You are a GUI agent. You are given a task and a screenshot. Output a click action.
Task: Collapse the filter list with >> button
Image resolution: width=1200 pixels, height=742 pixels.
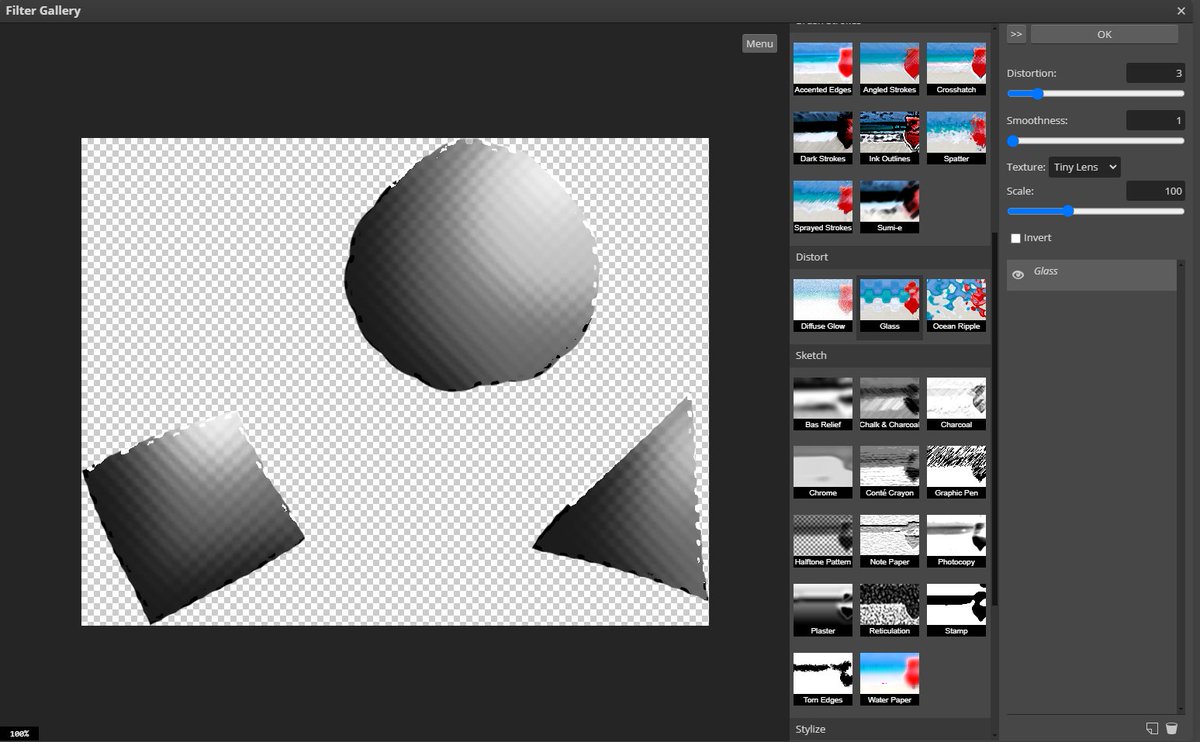(x=1016, y=34)
